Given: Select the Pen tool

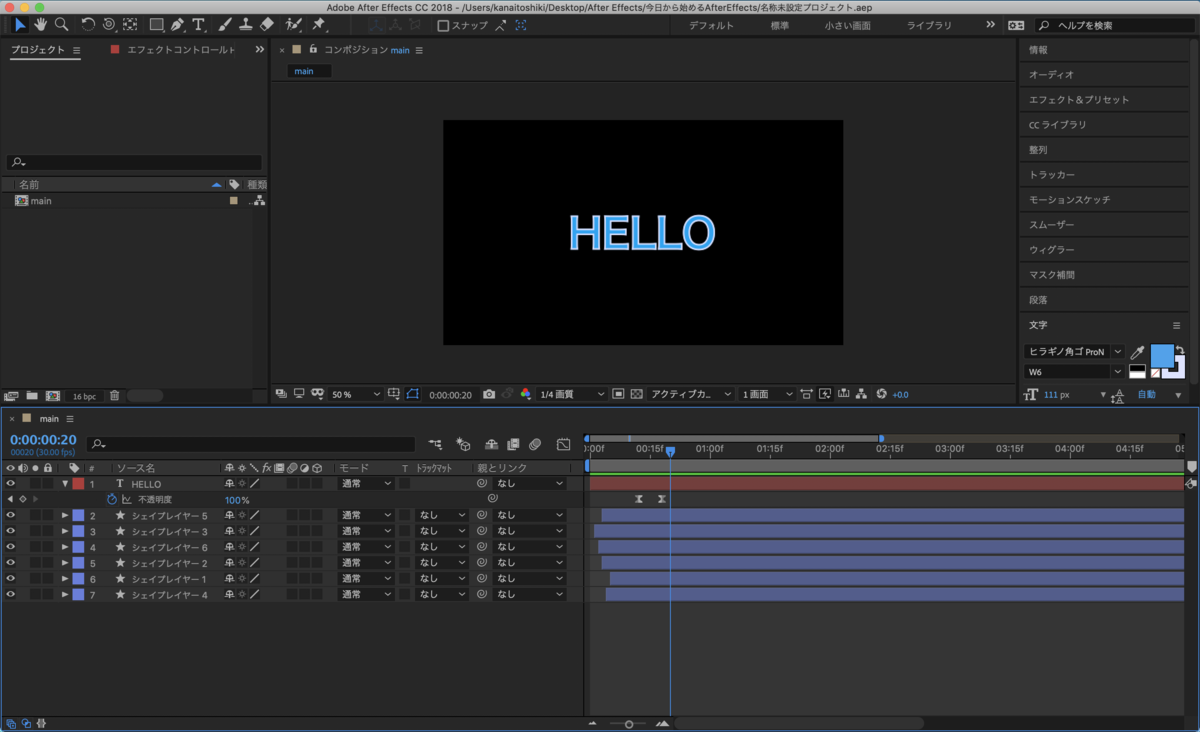Looking at the screenshot, I should click(177, 24).
